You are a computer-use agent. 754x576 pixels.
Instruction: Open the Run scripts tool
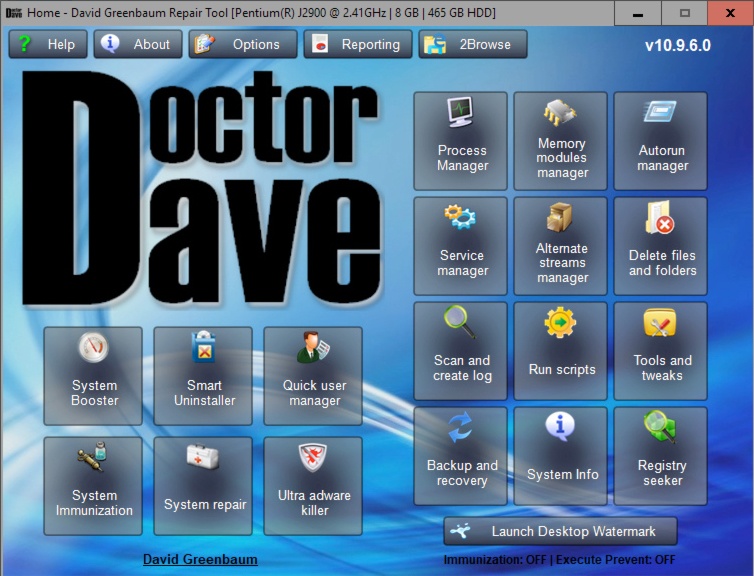(561, 351)
